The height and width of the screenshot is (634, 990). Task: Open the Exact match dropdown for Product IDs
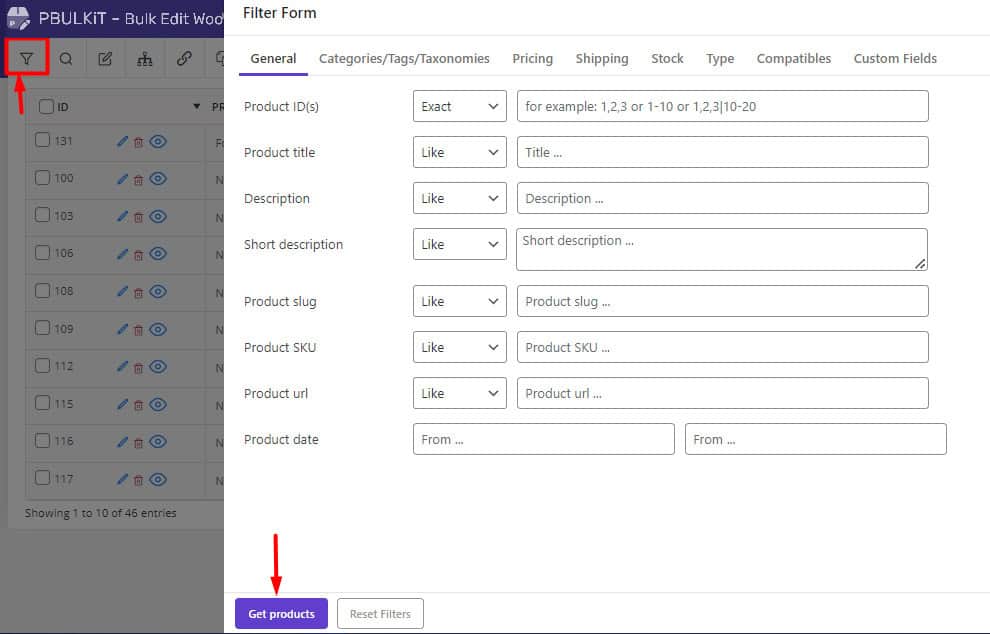pos(459,106)
